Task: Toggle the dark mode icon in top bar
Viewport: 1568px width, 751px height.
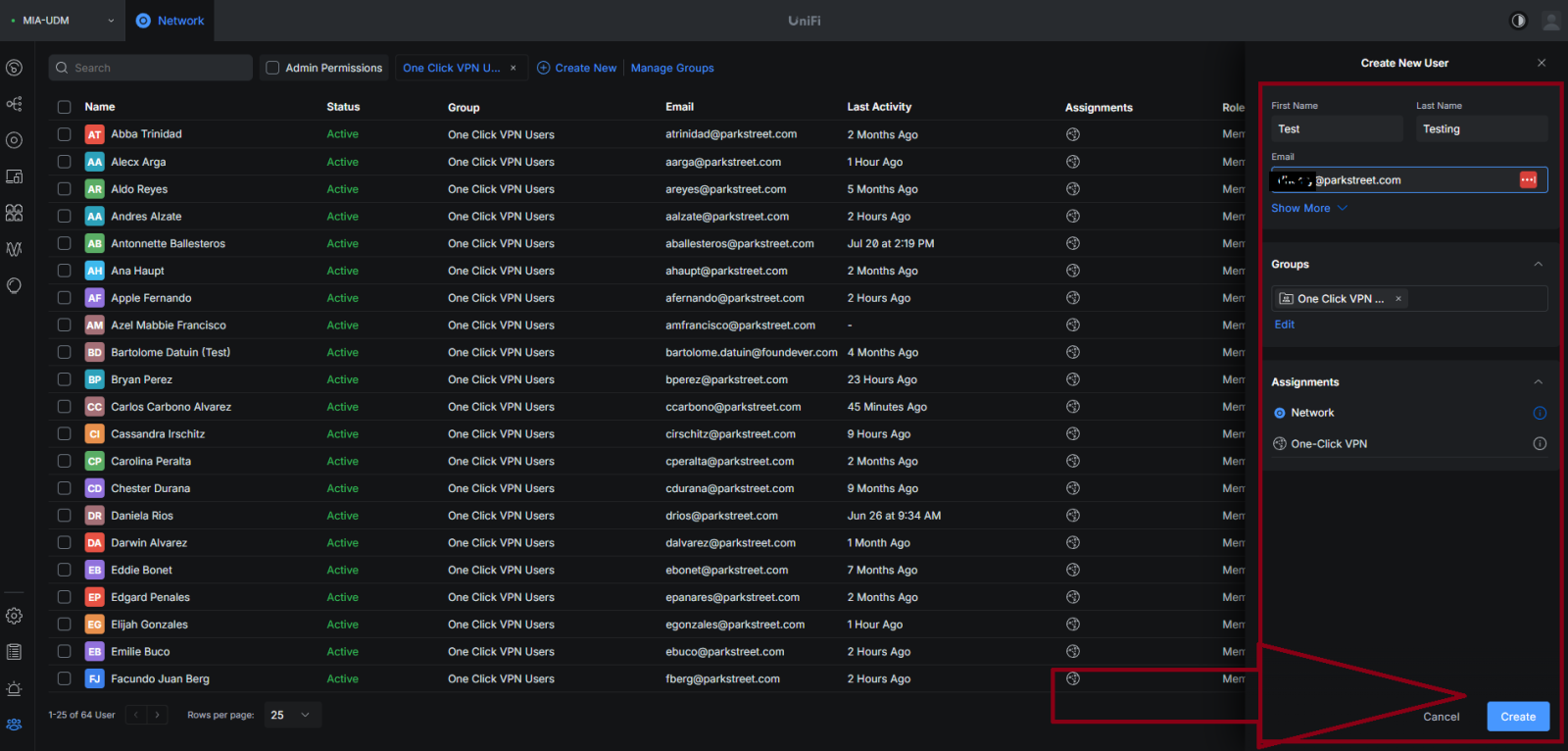Action: tap(1518, 21)
